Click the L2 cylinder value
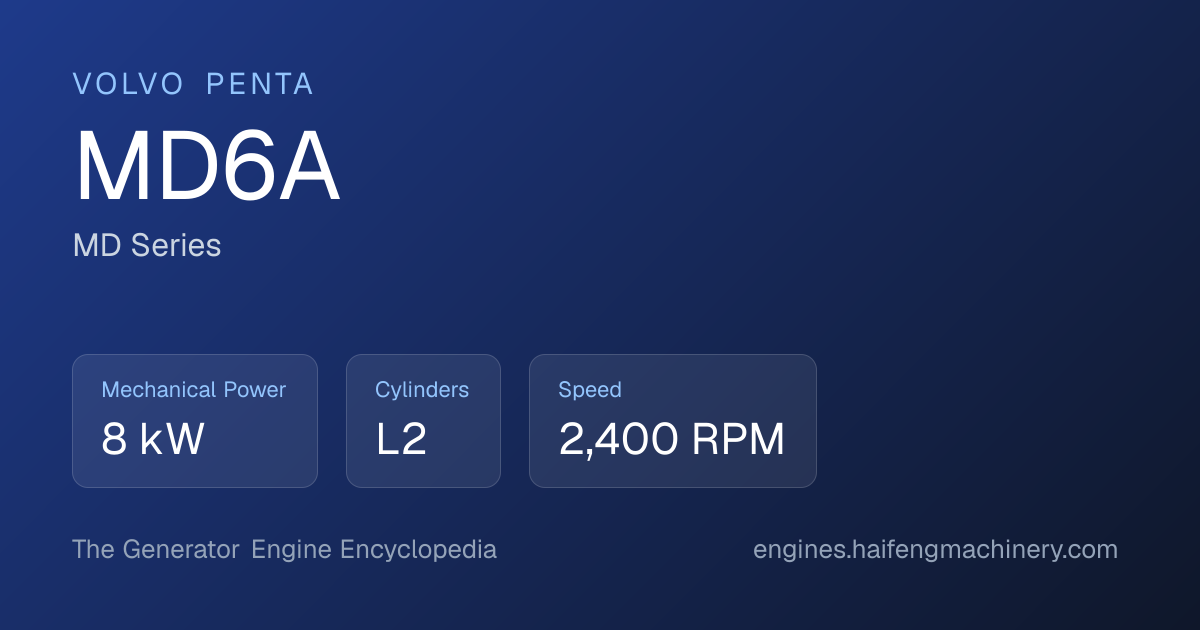This screenshot has width=1200, height=630. pos(401,440)
